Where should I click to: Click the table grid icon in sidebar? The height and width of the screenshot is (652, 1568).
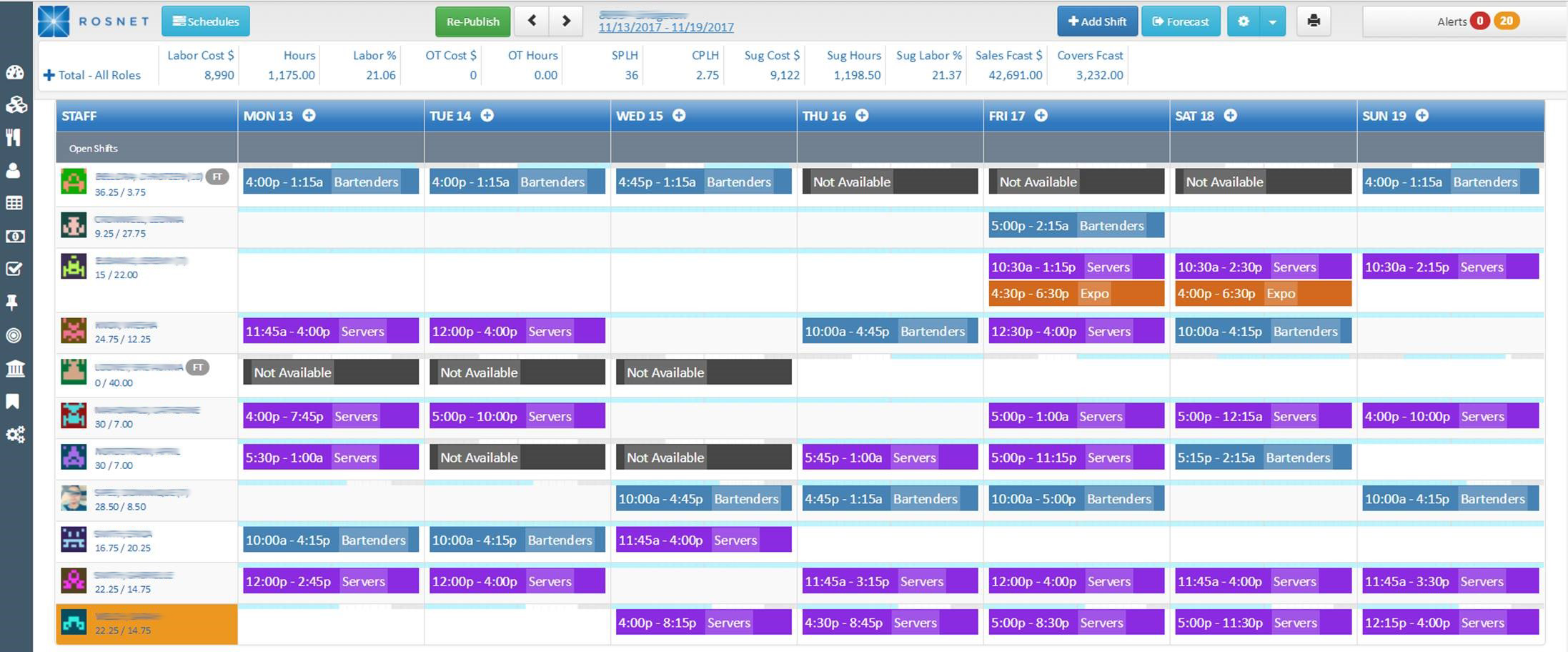tap(14, 203)
